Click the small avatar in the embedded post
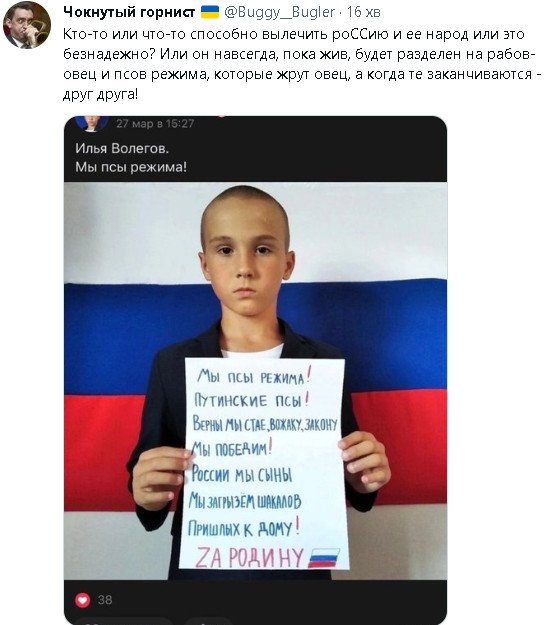 pos(92,123)
